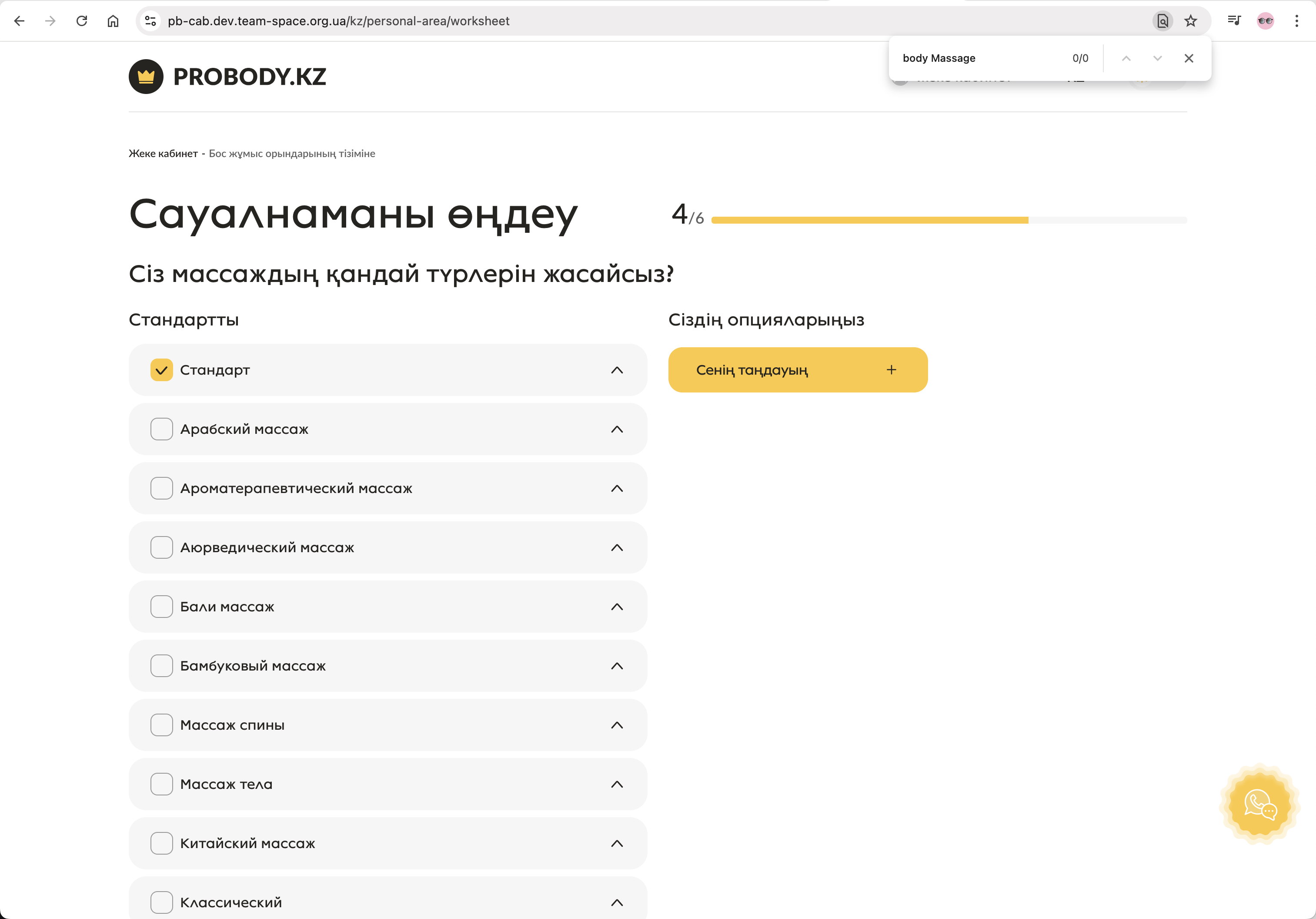Tick the Массаж спины checkbox
1316x919 pixels.
tap(162, 724)
